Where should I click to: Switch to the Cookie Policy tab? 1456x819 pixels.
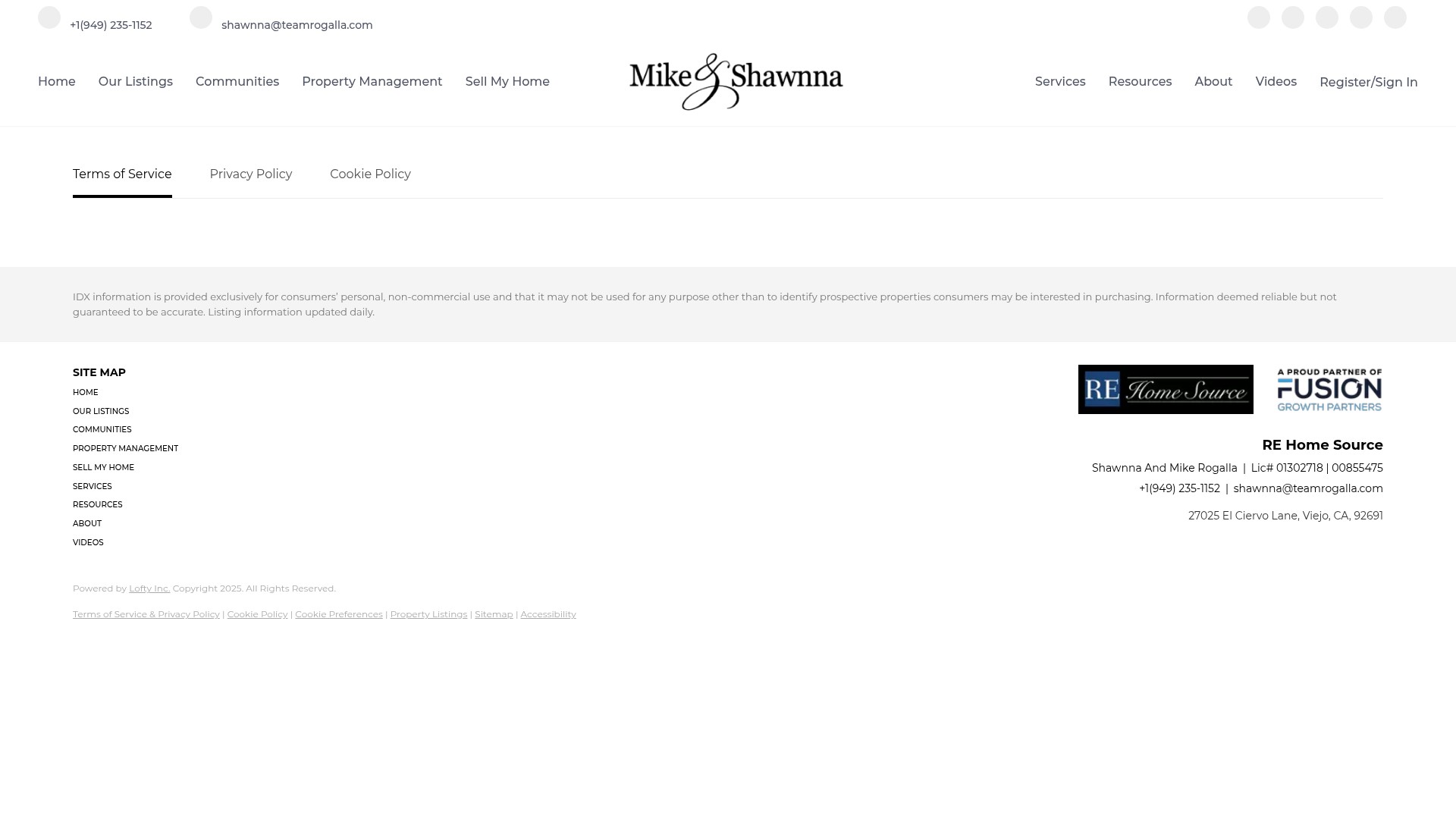370,174
